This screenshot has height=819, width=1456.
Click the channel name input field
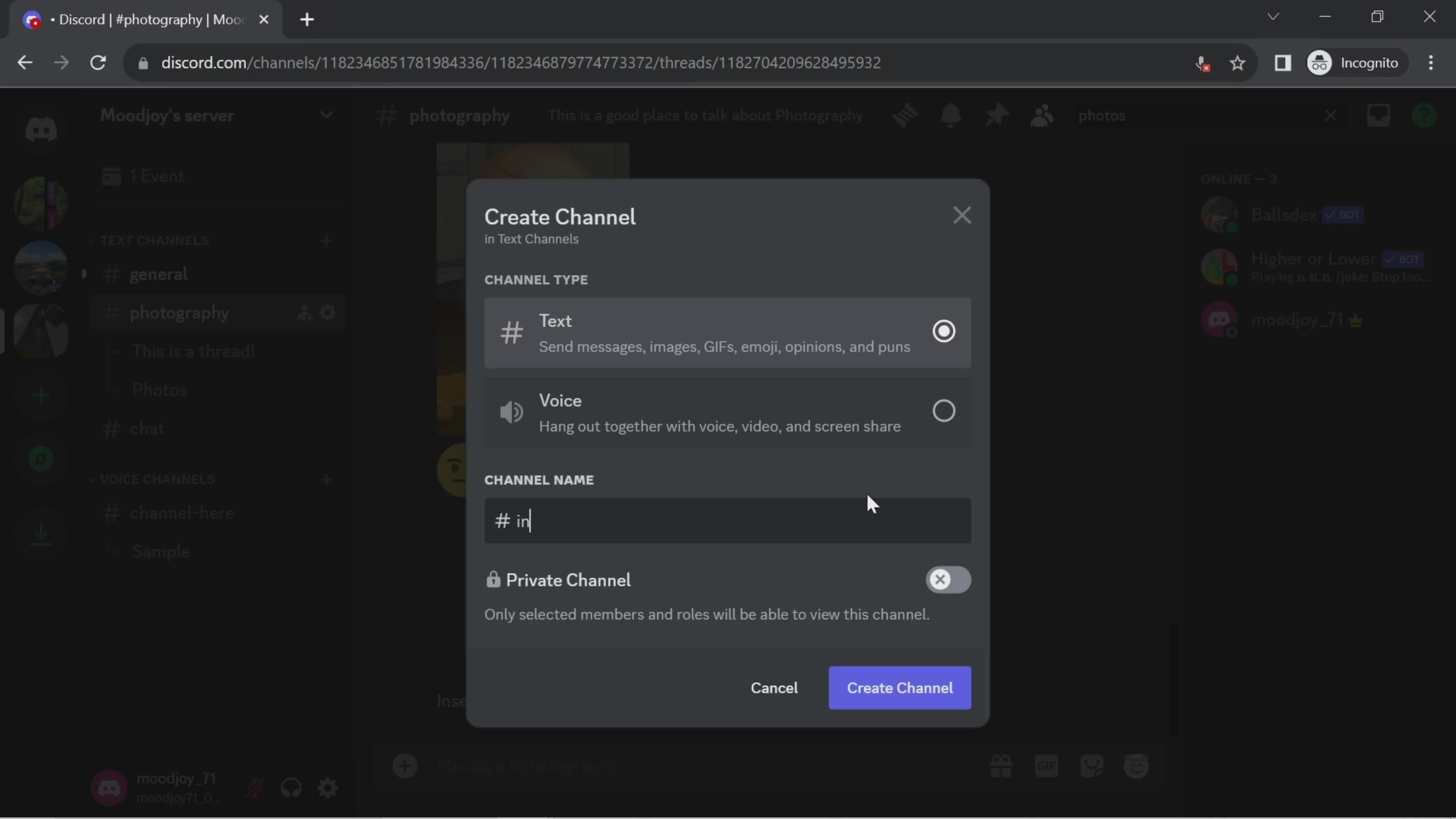pos(727,520)
